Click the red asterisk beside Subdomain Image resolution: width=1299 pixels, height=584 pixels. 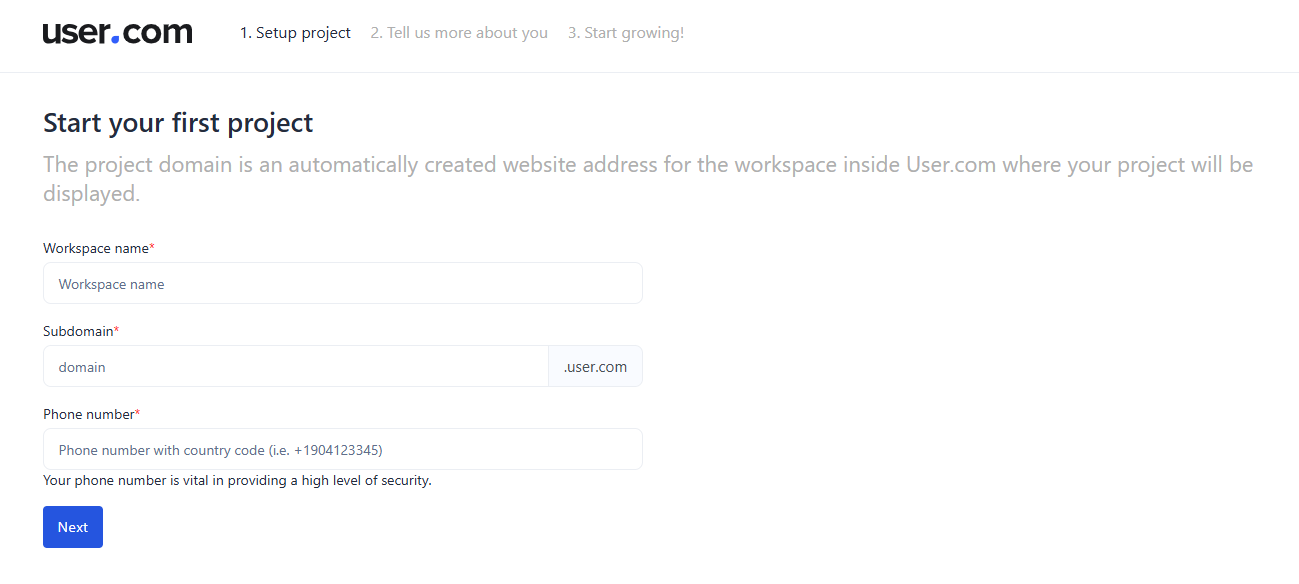tap(116, 330)
